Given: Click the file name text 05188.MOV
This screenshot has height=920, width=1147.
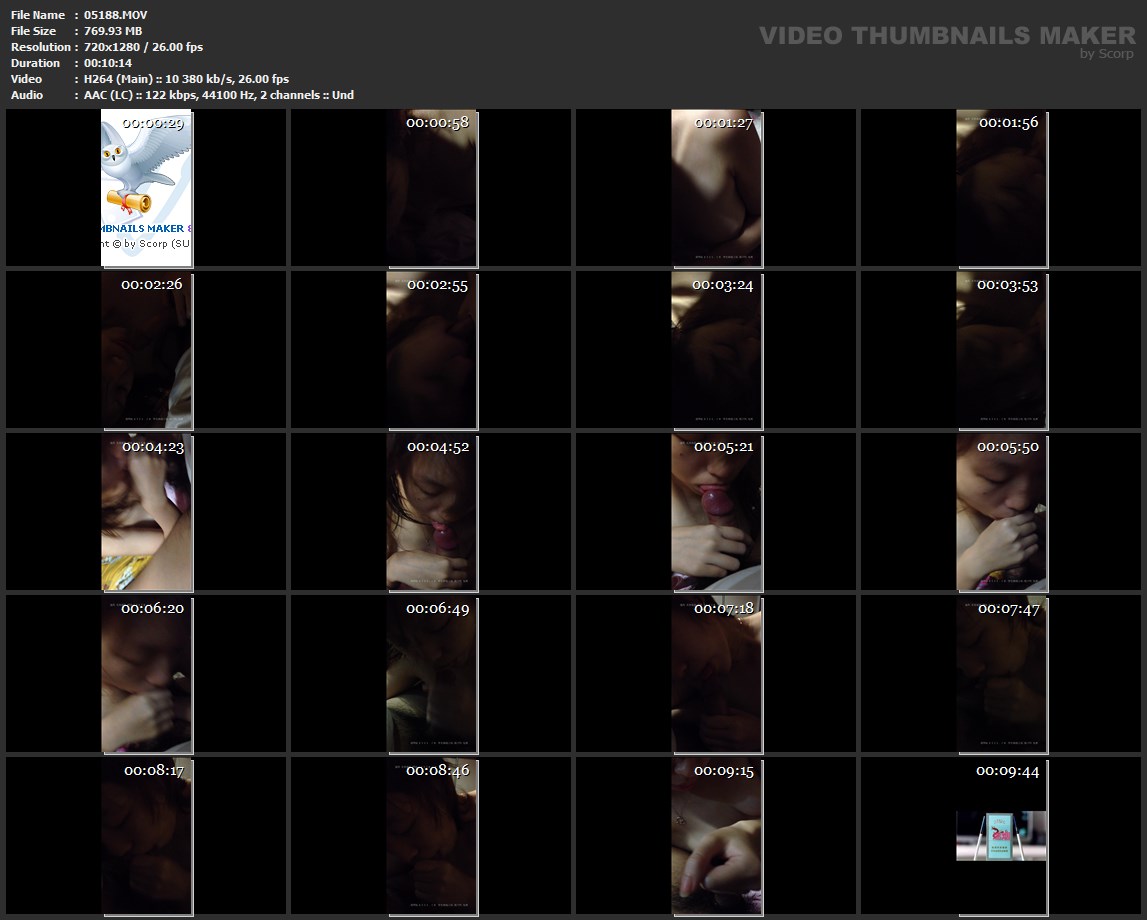Looking at the screenshot, I should 116,15.
